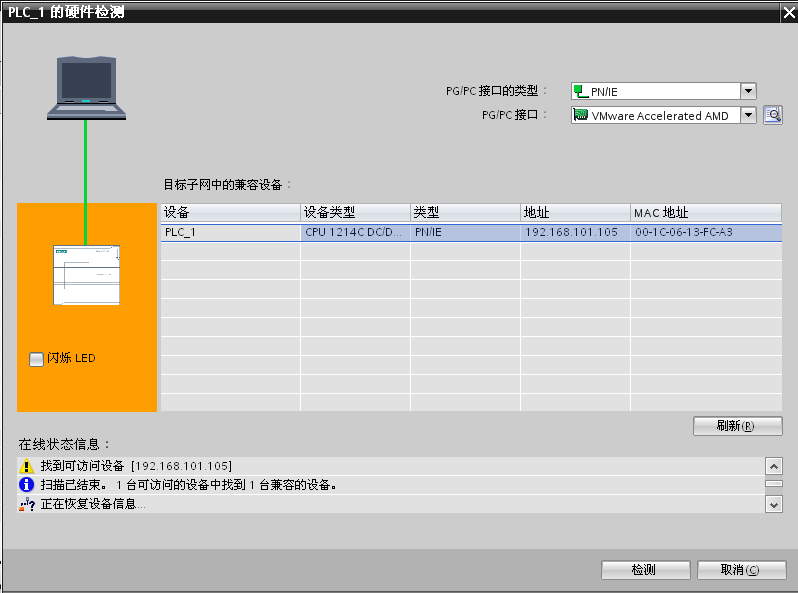798x593 pixels.
Task: Click the MAC 地址 column header
Action: click(x=706, y=212)
